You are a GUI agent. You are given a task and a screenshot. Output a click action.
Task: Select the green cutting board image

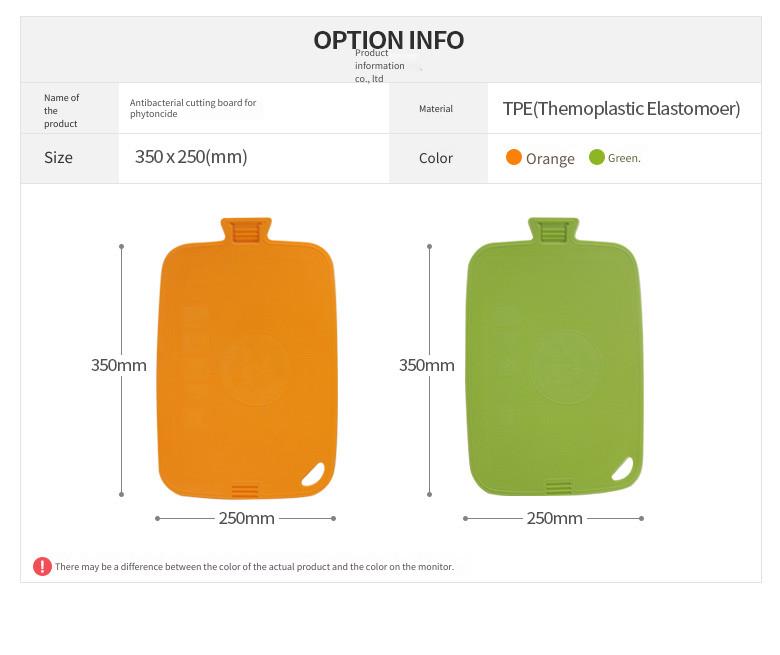554,357
